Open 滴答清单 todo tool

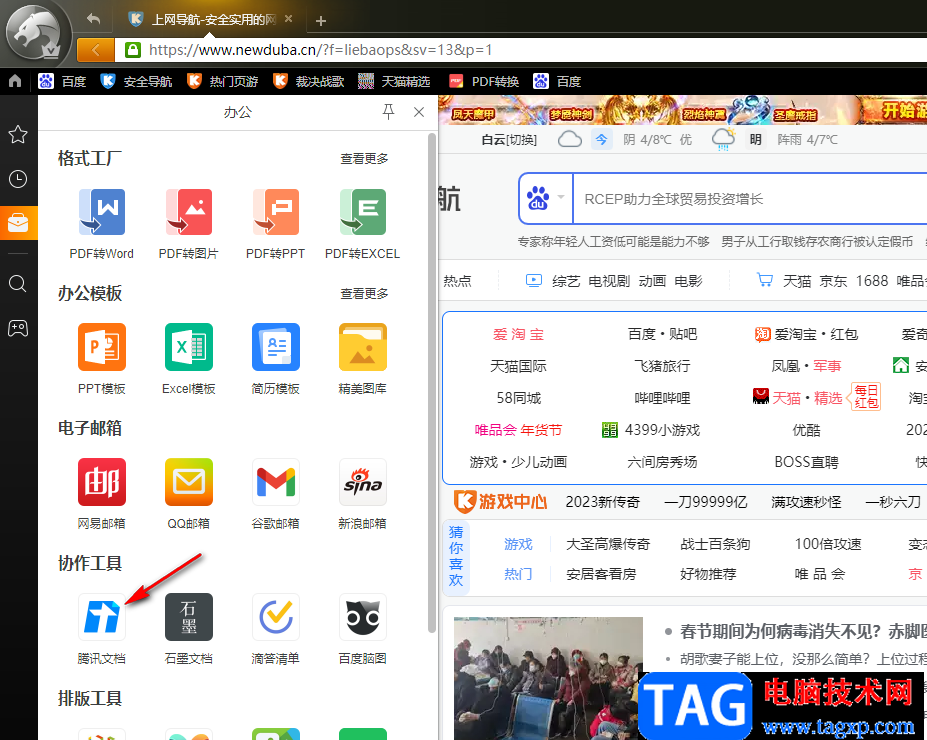[x=275, y=629]
